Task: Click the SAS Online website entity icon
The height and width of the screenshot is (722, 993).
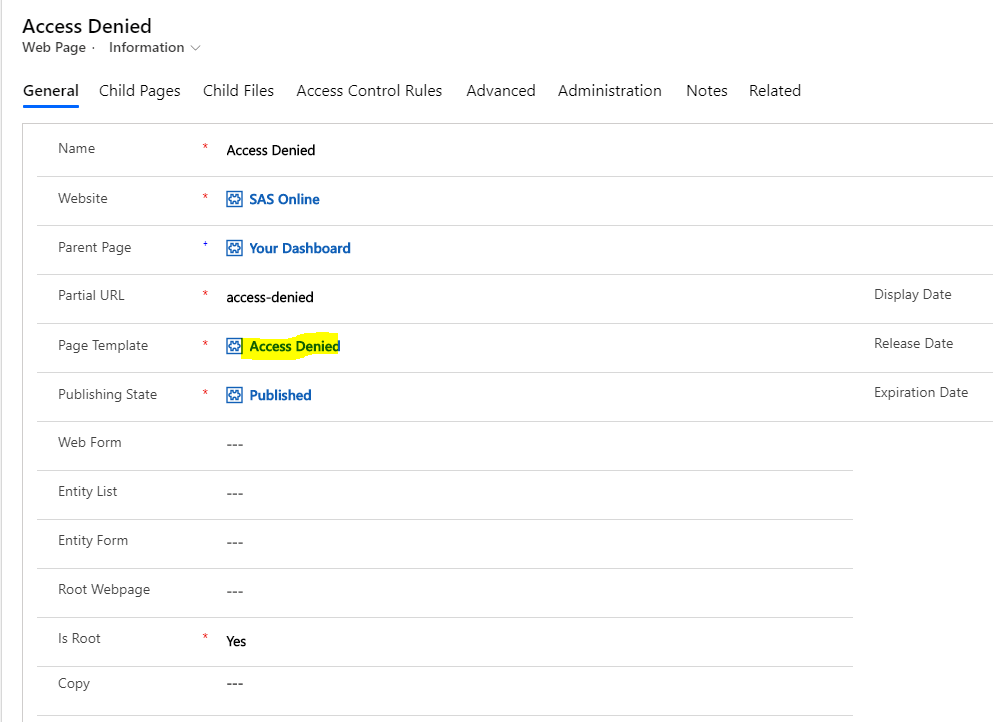Action: (235, 199)
